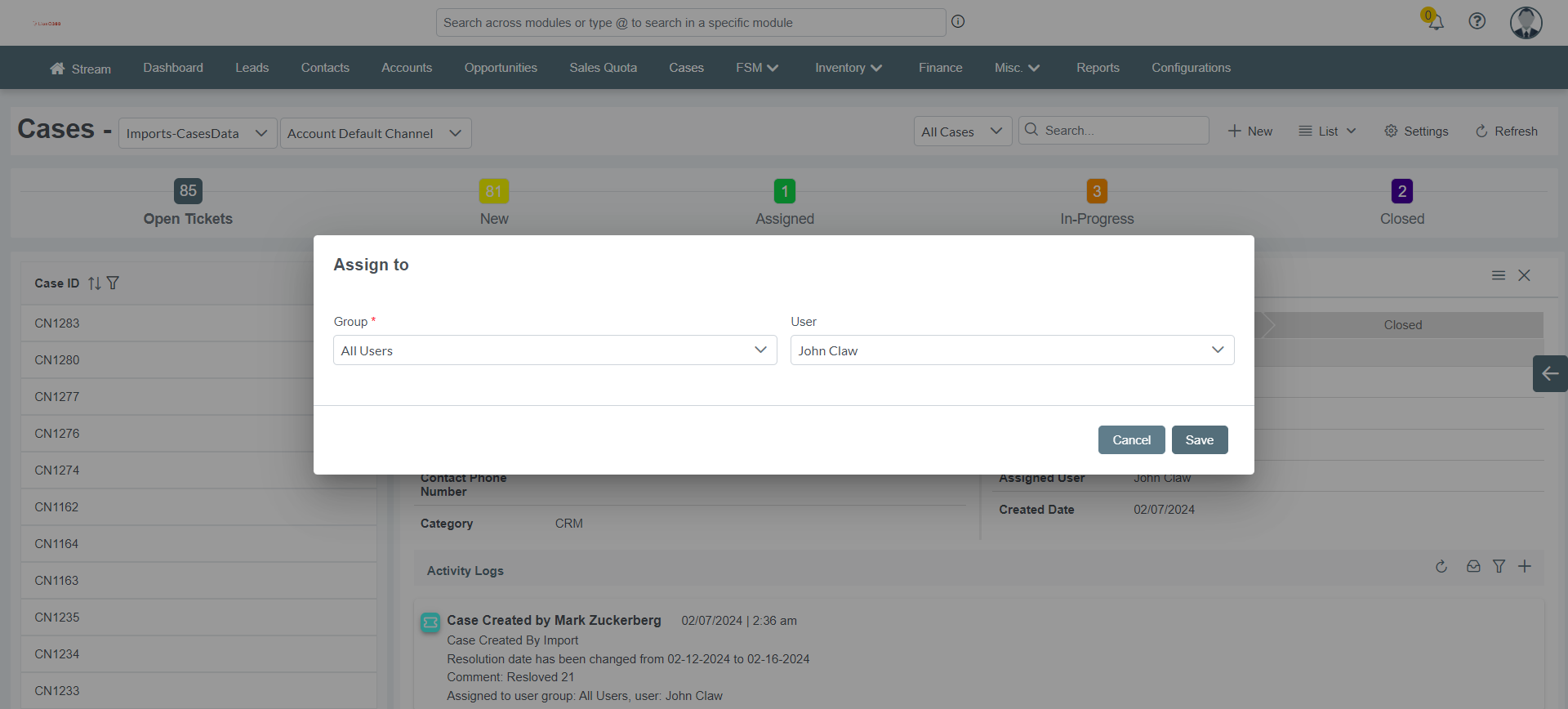Filter the Activity Logs
This screenshot has width=1568, height=709.
click(x=1499, y=566)
